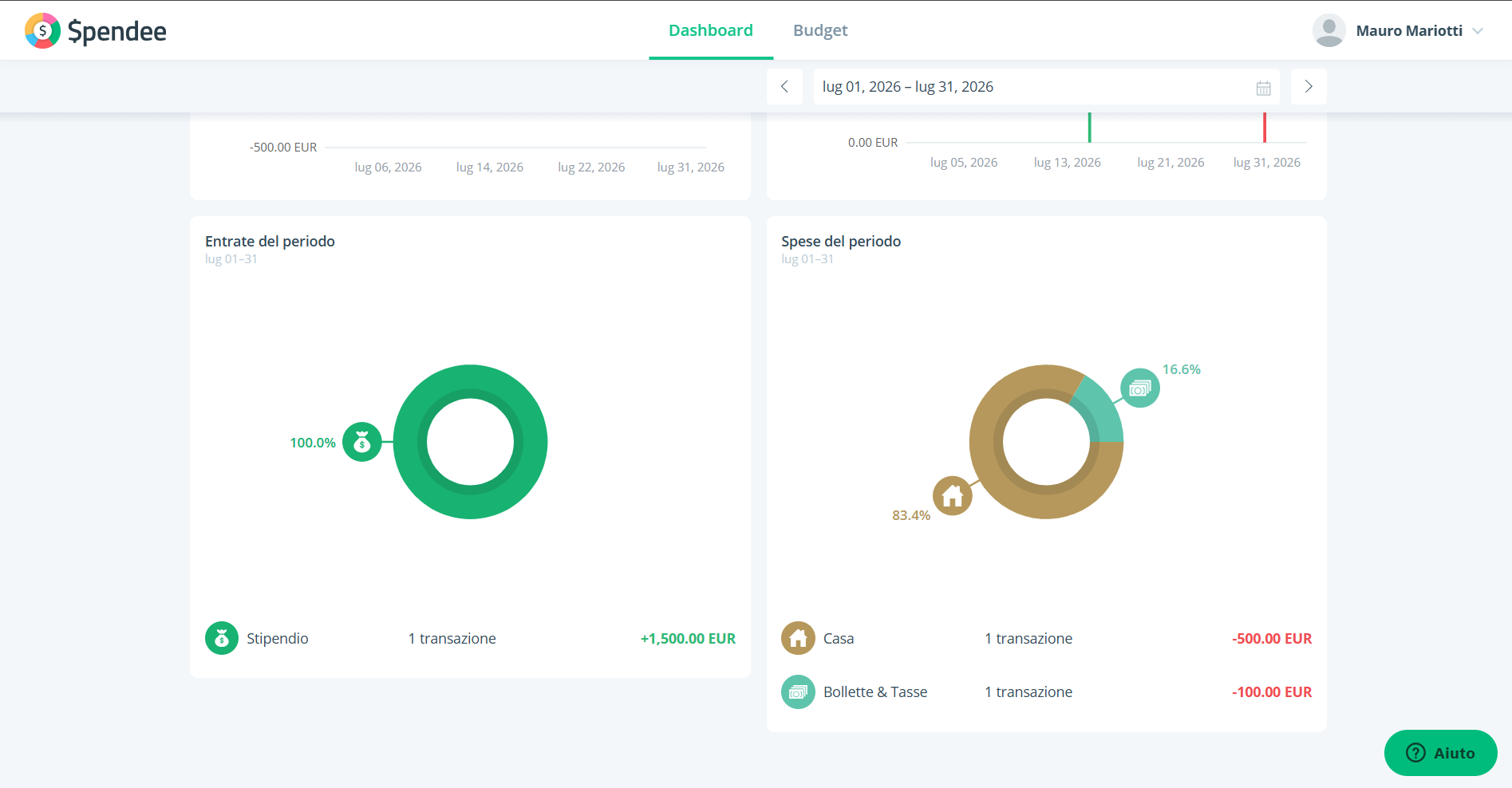Open the Casa expense row
The height and width of the screenshot is (788, 1512).
coord(1046,638)
